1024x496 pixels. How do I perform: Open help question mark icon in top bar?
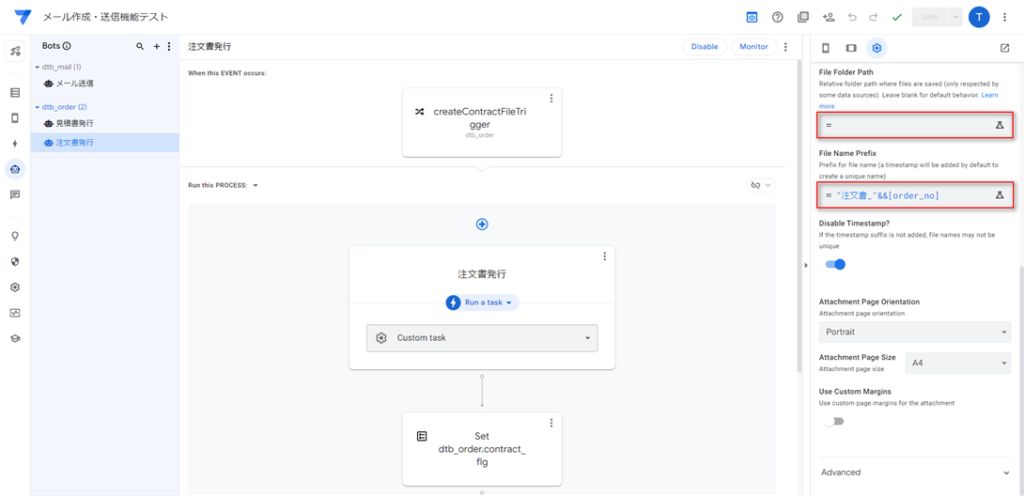(777, 18)
